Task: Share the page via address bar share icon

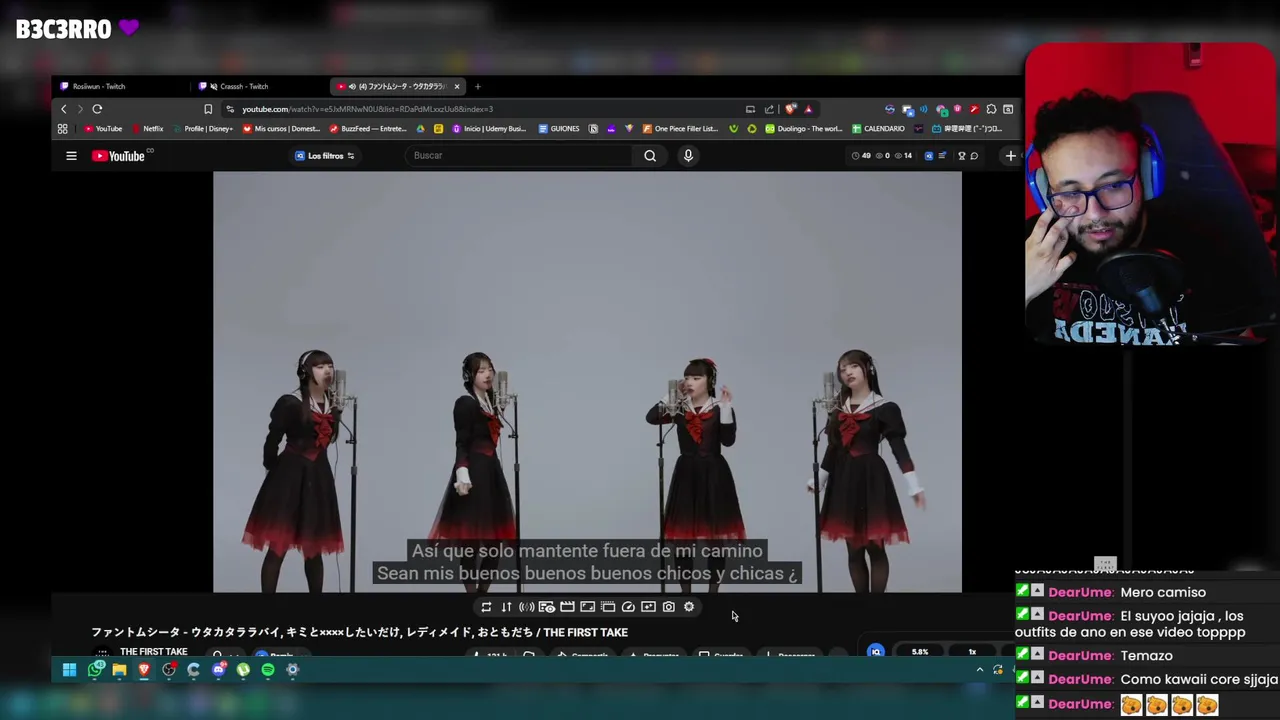Action: click(x=769, y=109)
